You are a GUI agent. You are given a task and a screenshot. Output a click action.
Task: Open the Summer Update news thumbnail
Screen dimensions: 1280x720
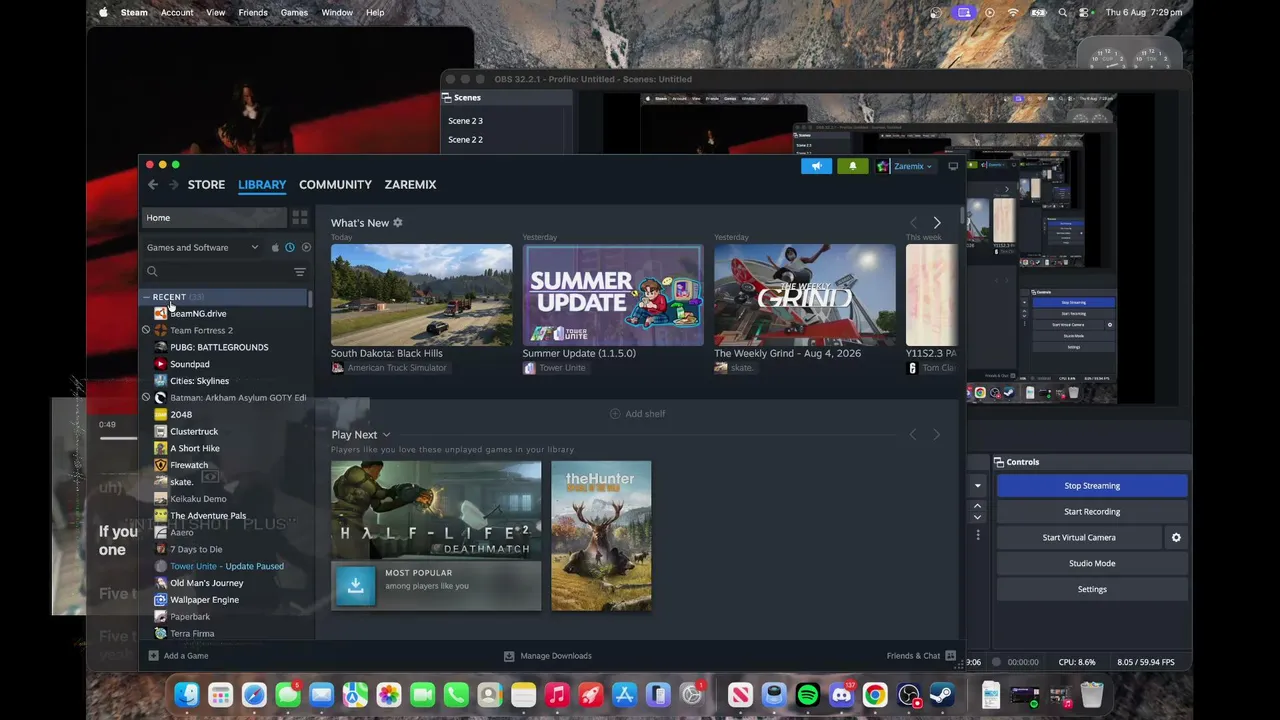613,295
